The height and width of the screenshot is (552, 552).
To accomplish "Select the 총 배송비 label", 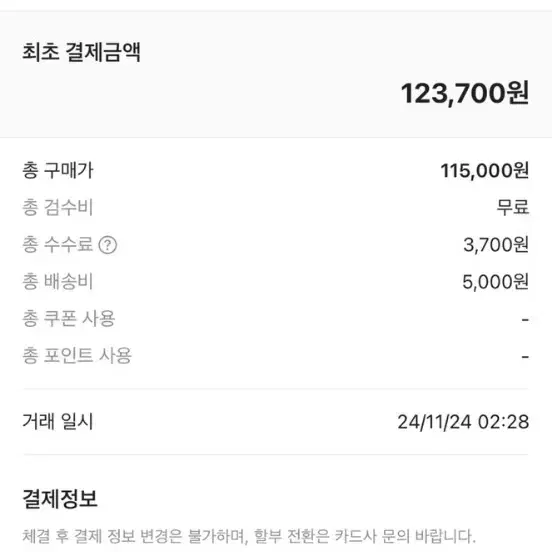I will (58, 282).
